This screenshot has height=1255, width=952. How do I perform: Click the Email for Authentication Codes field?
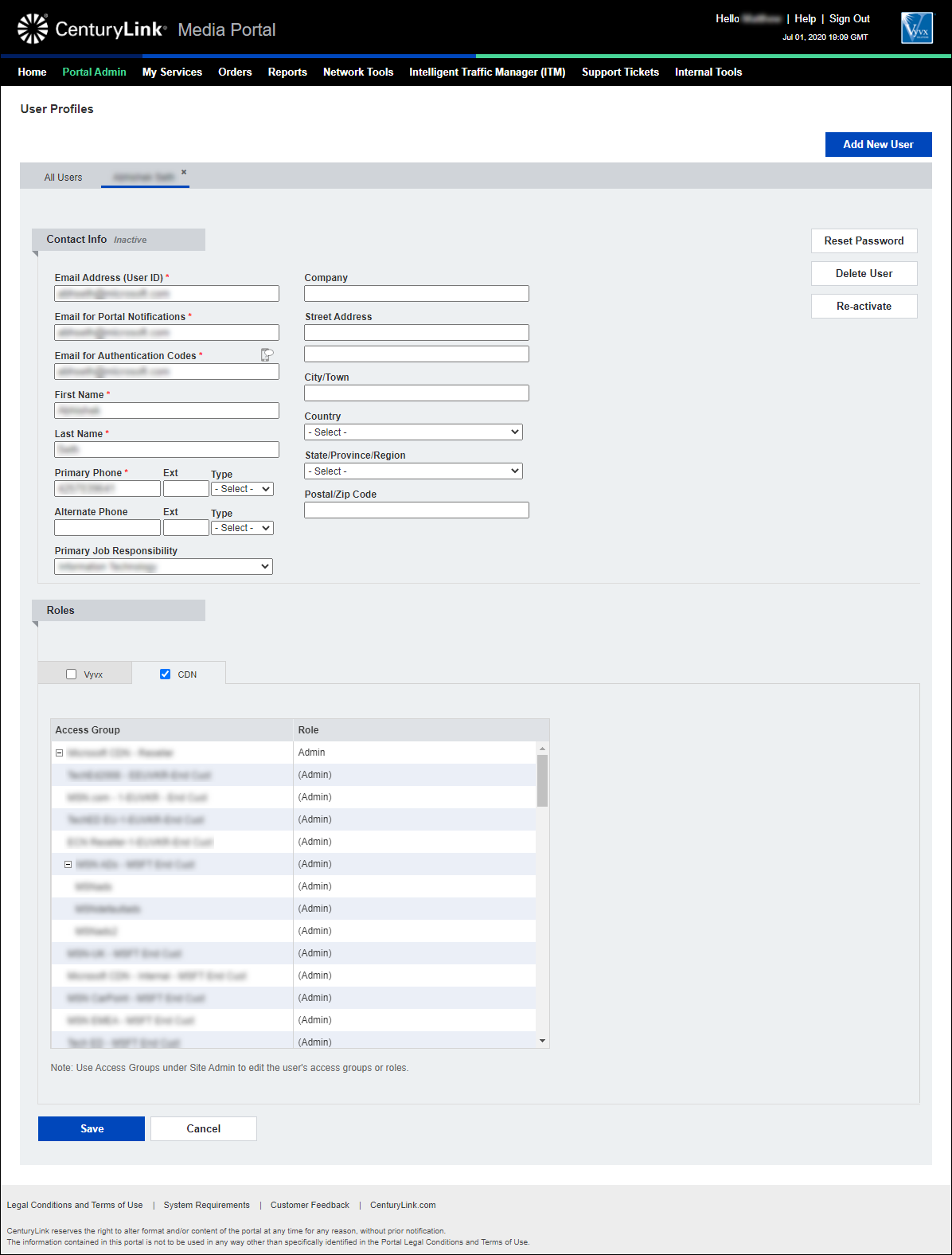pyautogui.click(x=166, y=371)
